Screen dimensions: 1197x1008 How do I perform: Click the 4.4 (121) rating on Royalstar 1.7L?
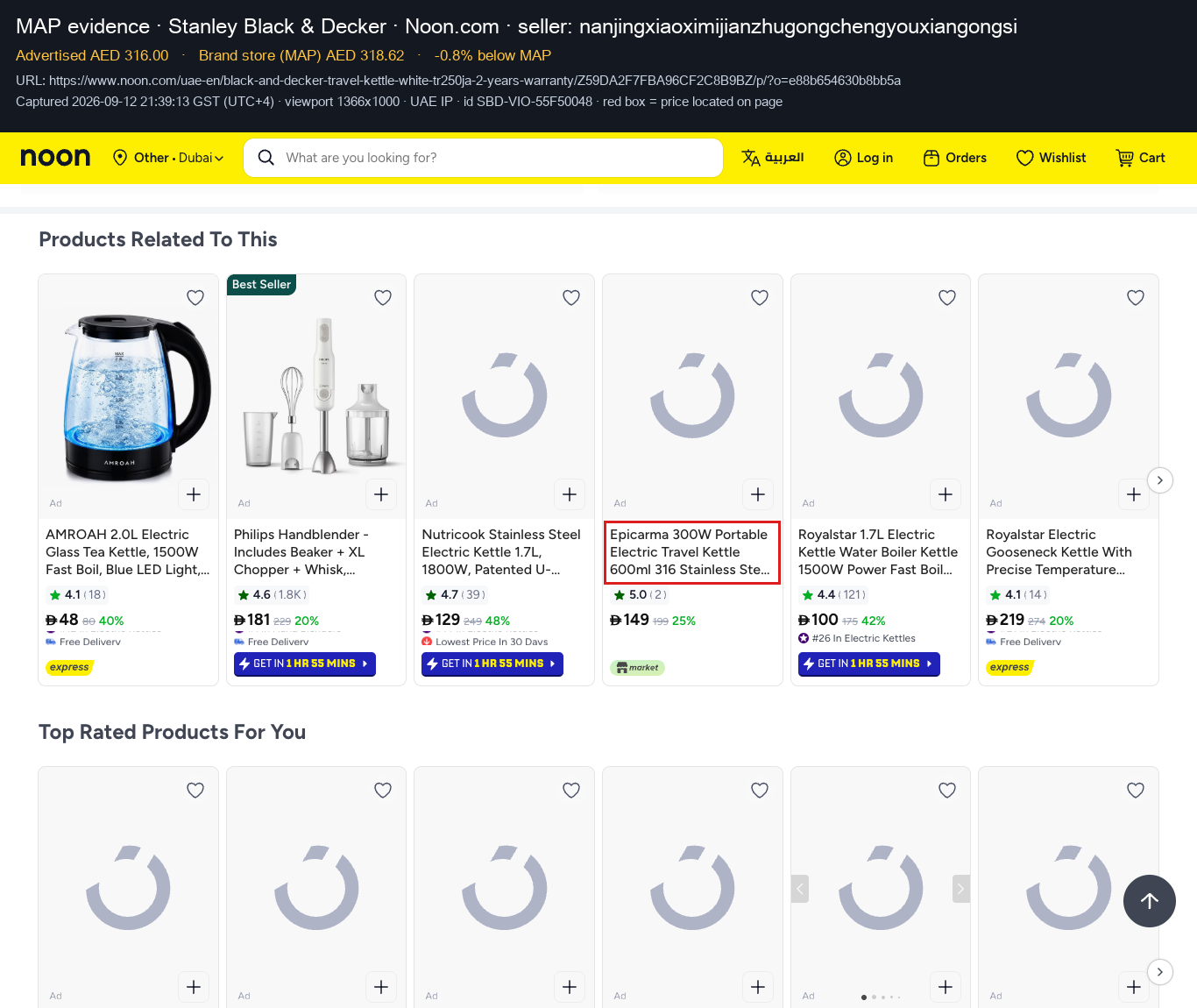point(833,595)
